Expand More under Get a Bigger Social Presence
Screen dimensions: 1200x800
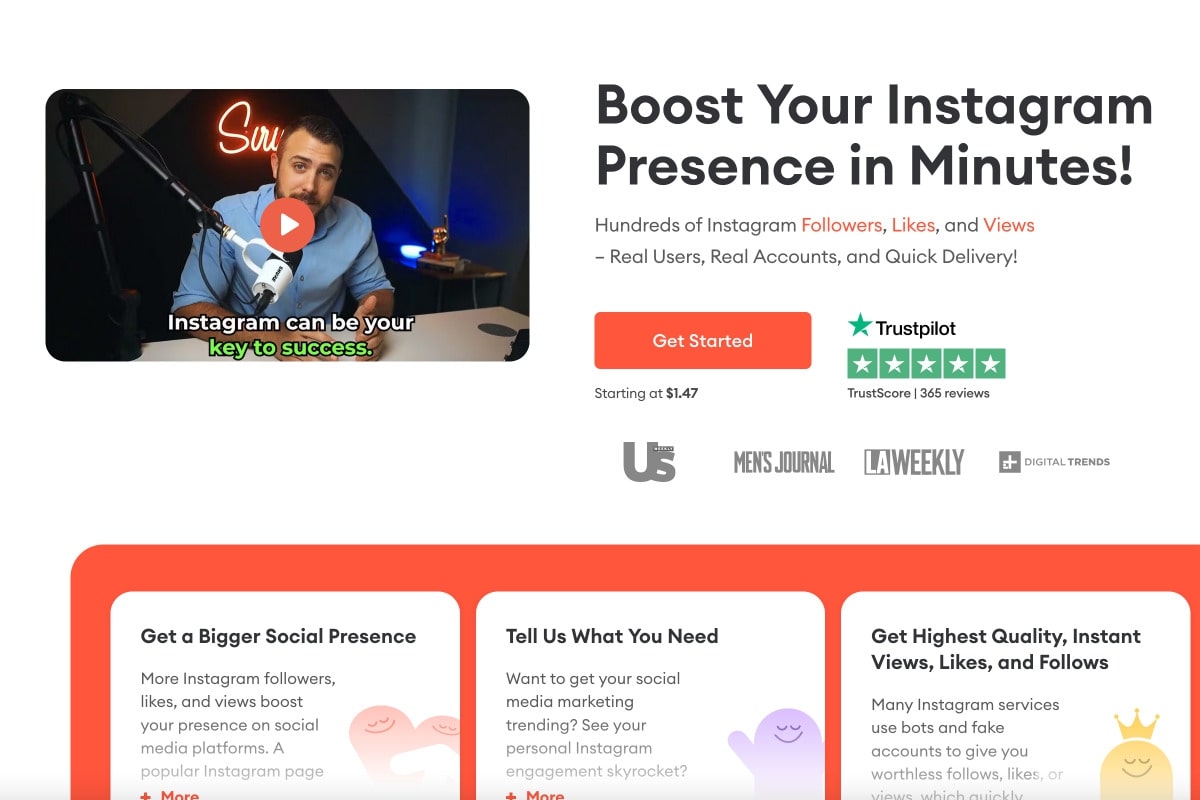pos(170,795)
